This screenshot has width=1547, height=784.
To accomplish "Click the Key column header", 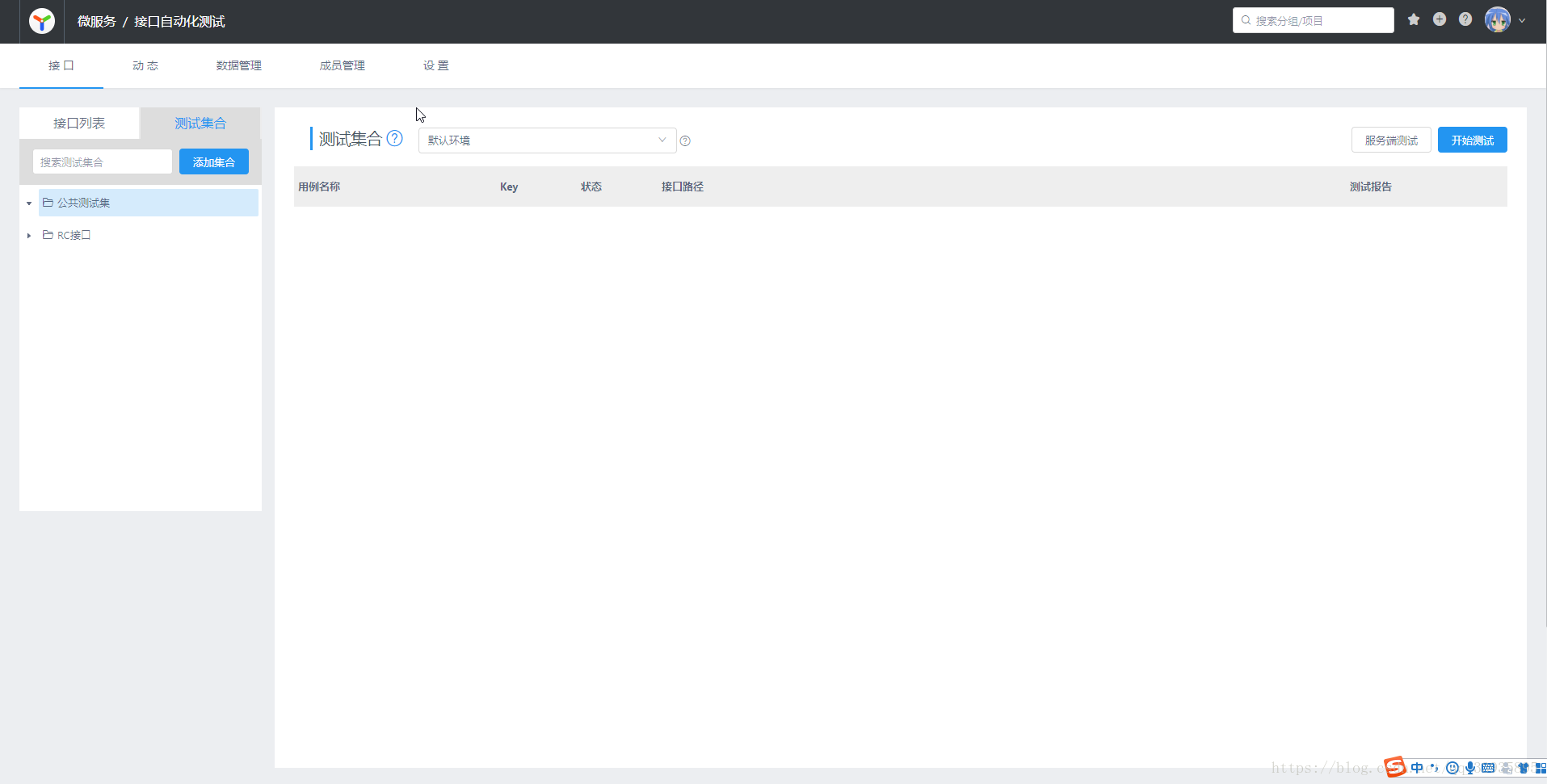I will [509, 187].
